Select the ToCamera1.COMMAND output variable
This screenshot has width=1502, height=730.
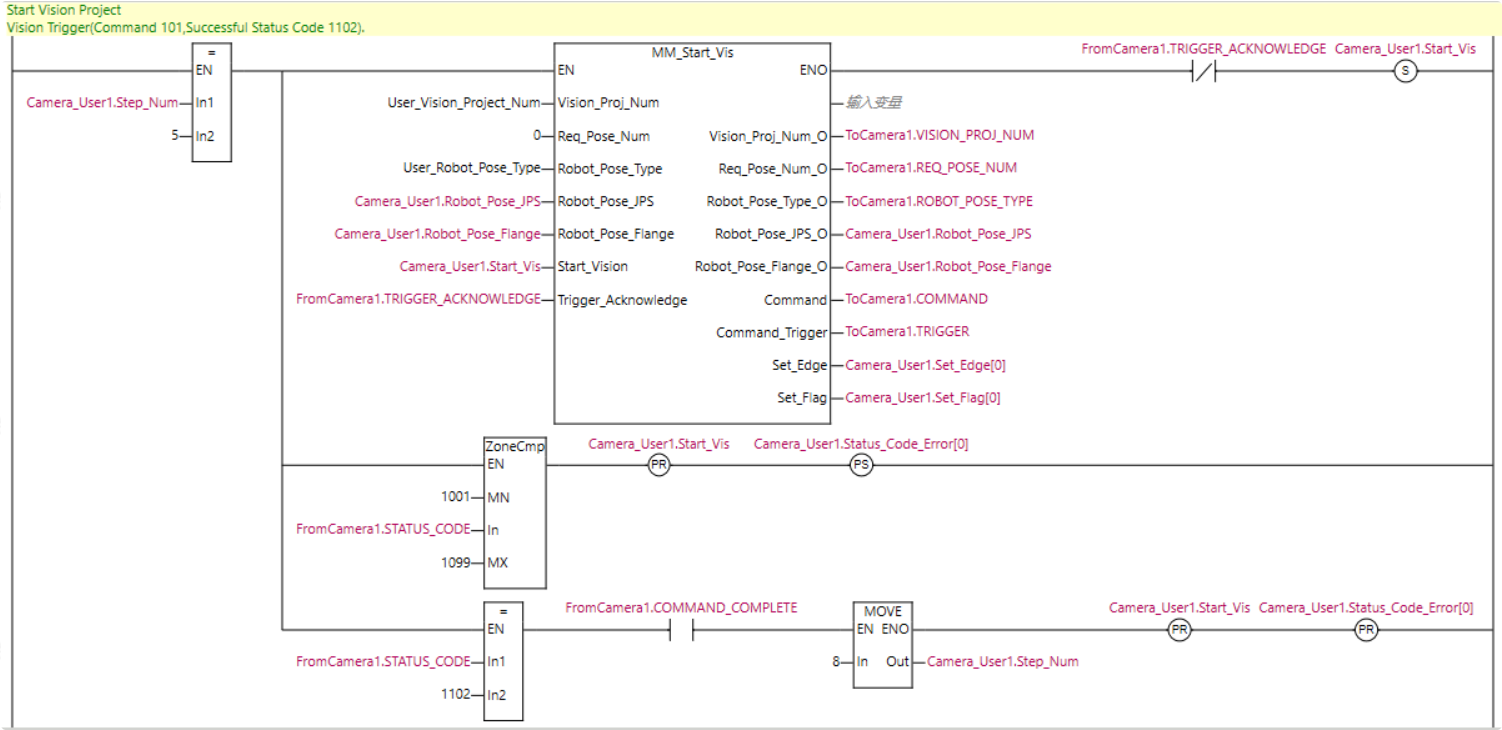coord(916,299)
